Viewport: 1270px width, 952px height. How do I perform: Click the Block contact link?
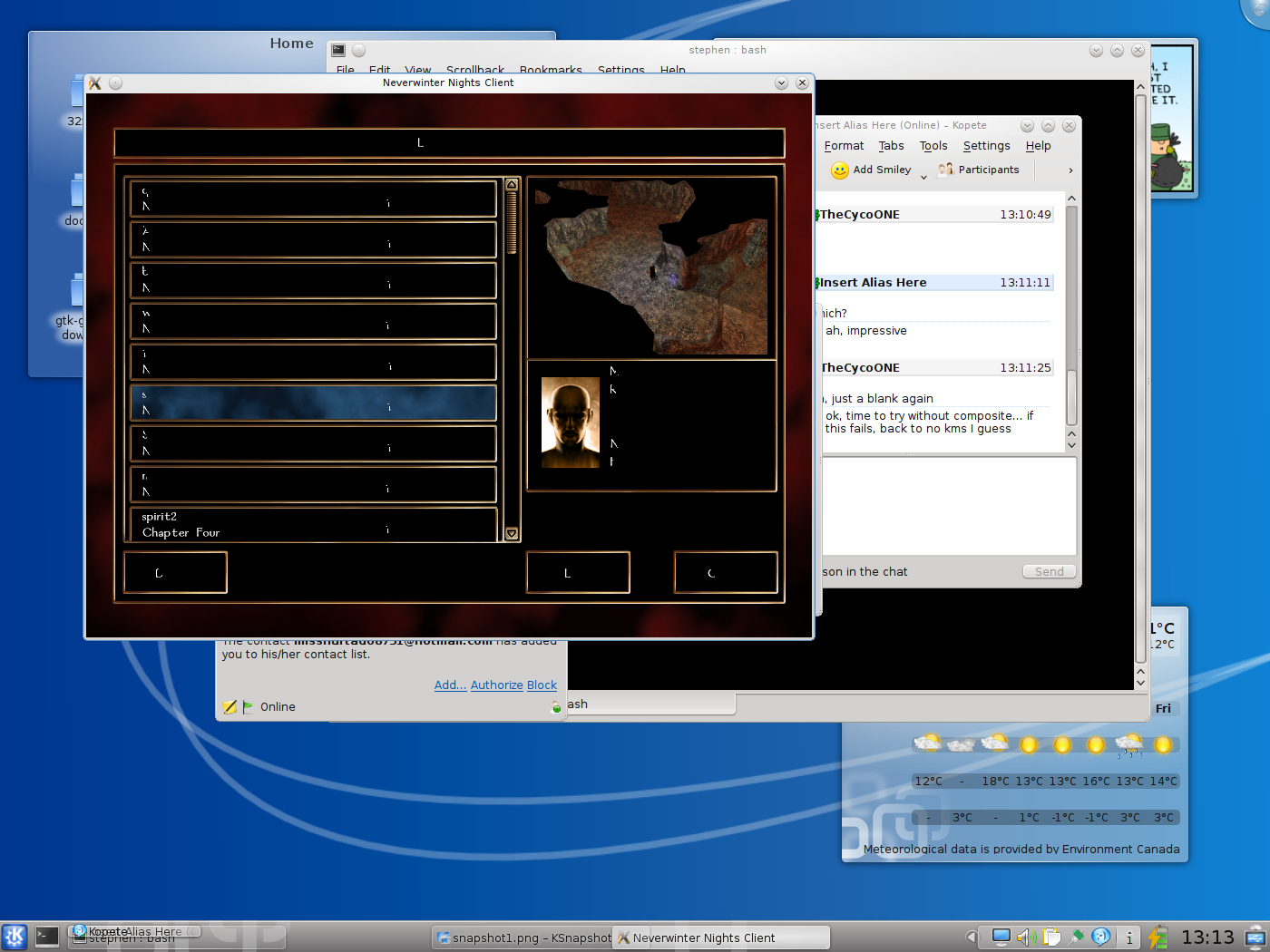tap(542, 685)
